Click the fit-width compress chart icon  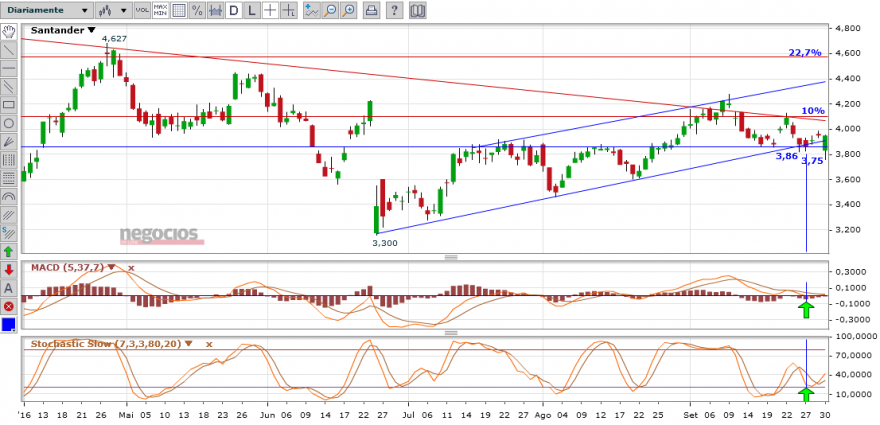(x=216, y=10)
